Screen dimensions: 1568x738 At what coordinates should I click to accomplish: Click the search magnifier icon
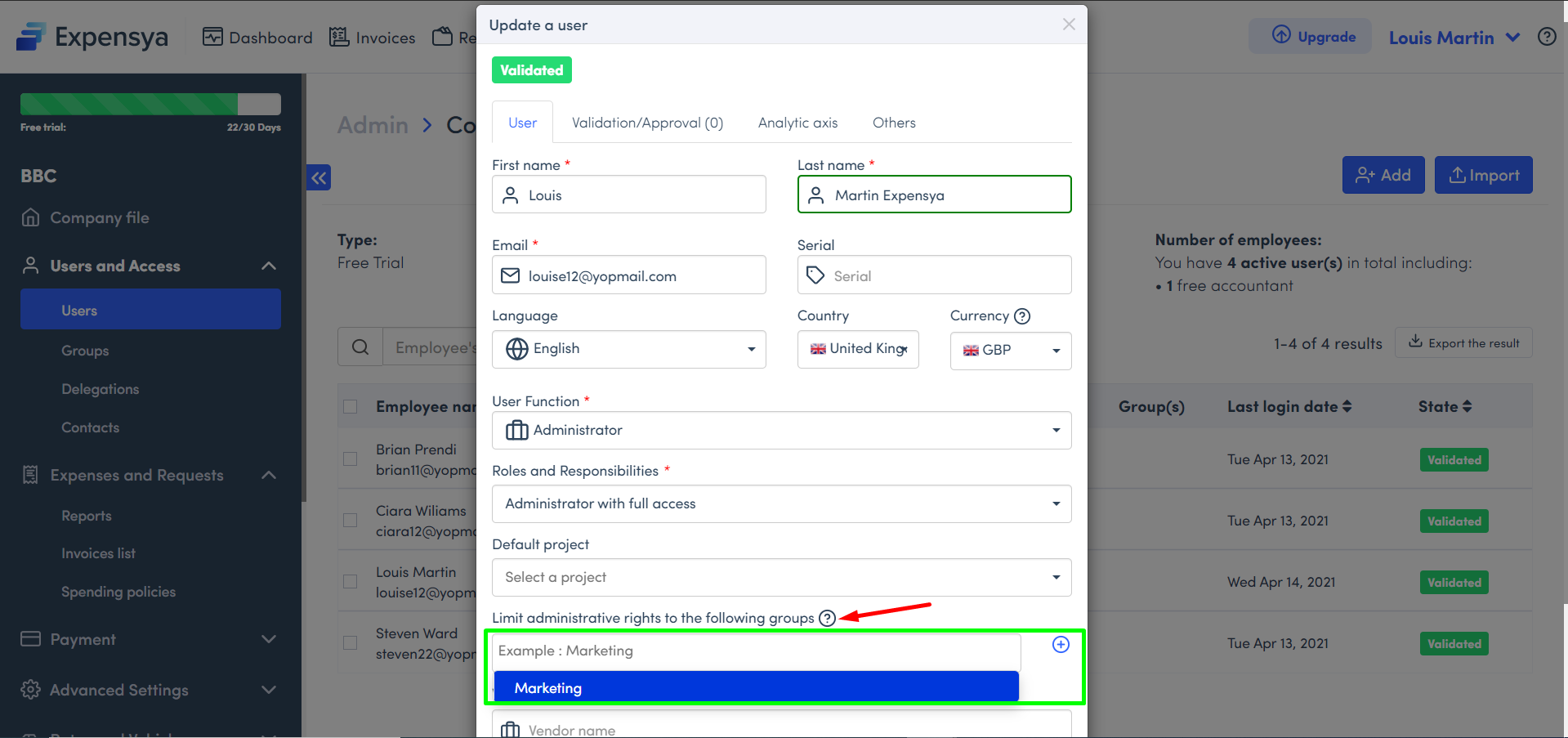(x=360, y=347)
